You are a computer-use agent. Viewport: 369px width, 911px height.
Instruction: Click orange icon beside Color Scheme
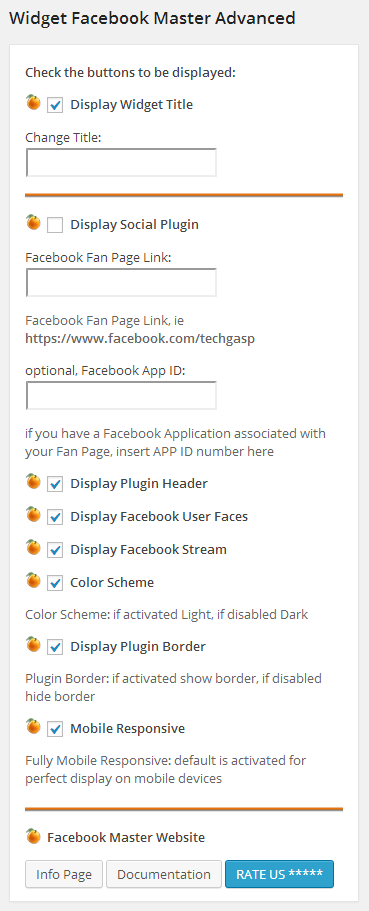coord(34,581)
